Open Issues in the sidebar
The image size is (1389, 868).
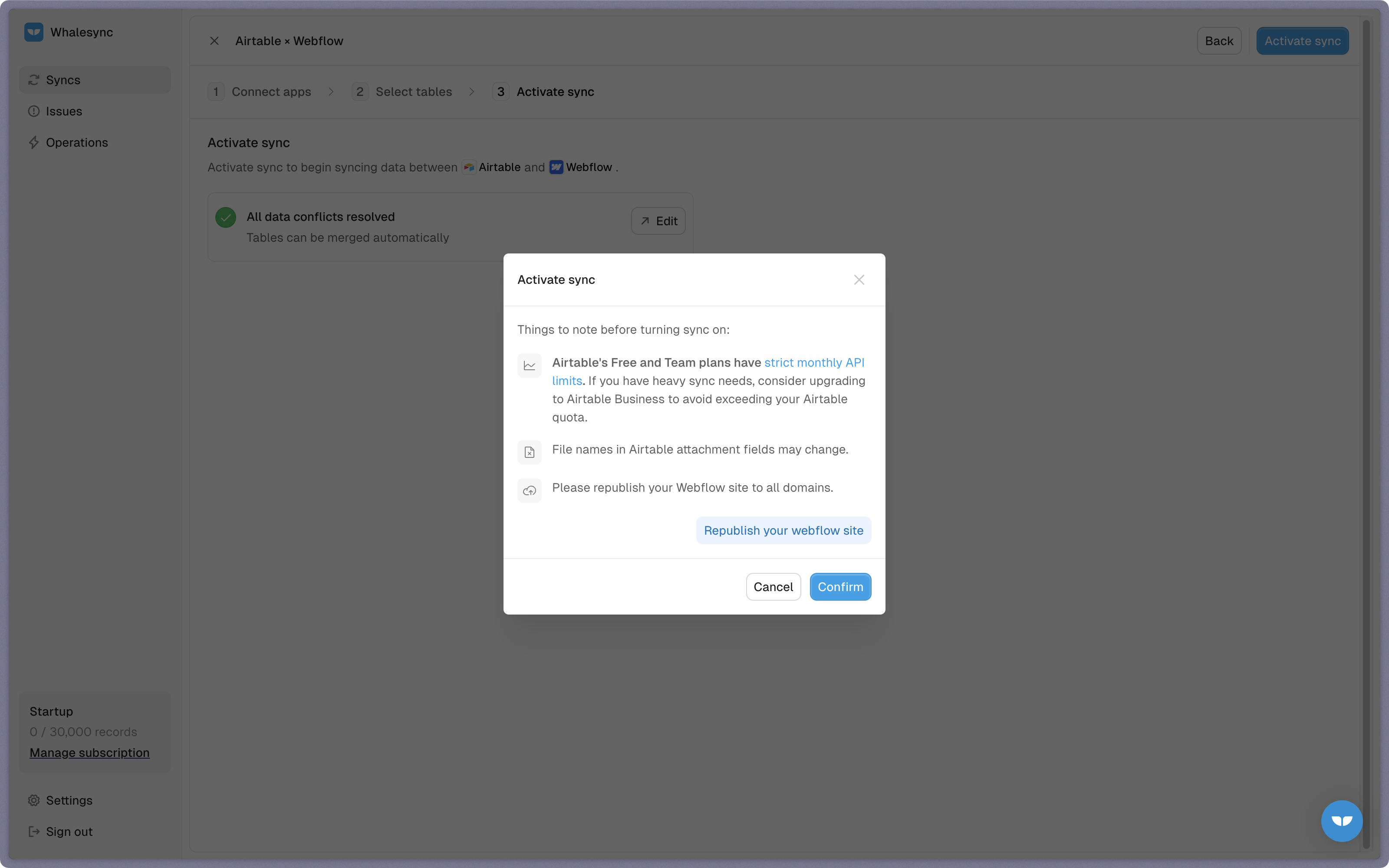coord(64,112)
